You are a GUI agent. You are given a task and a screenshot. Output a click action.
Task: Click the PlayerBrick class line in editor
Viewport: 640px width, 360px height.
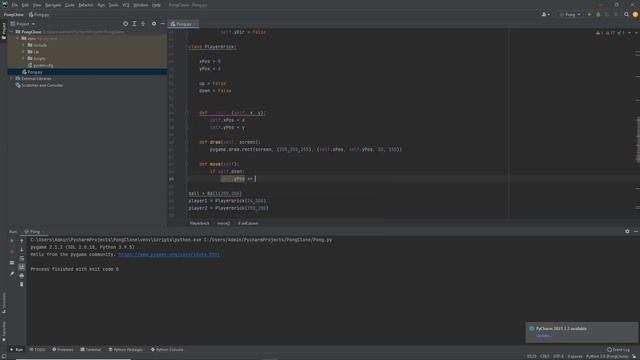(x=212, y=47)
